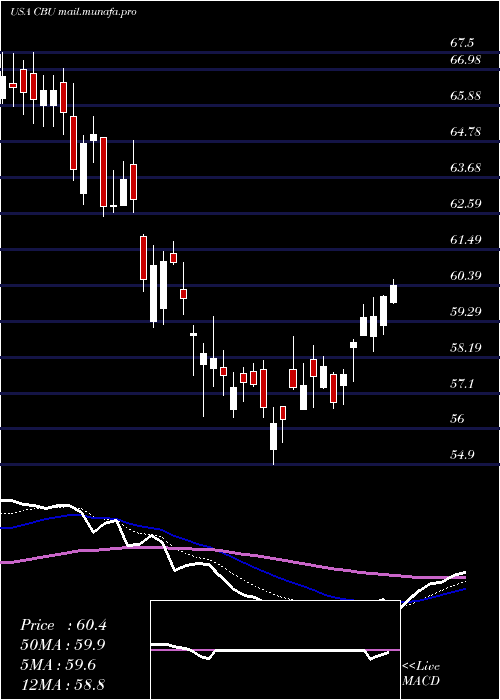This screenshot has height=700, width=500.
Task: Click the 61.49 price axis label
Action: pos(465,240)
